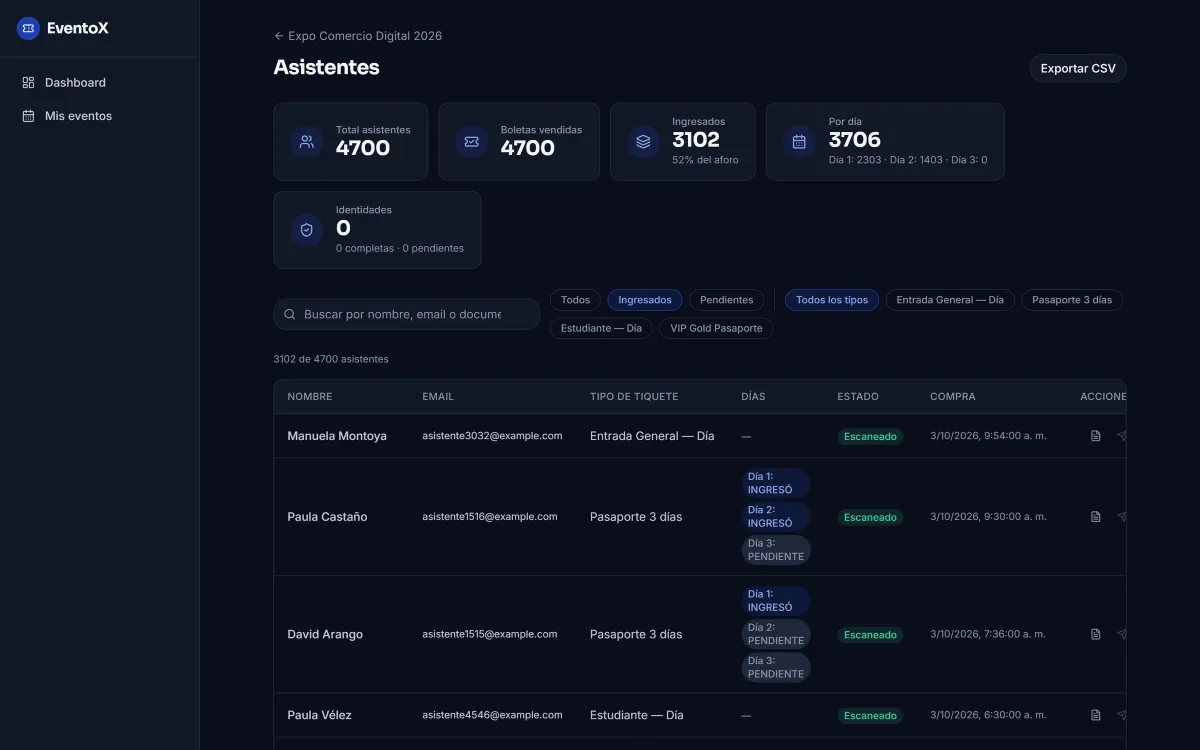Click the TIPO DE TIQUETE column header
1200x750 pixels.
coord(634,397)
